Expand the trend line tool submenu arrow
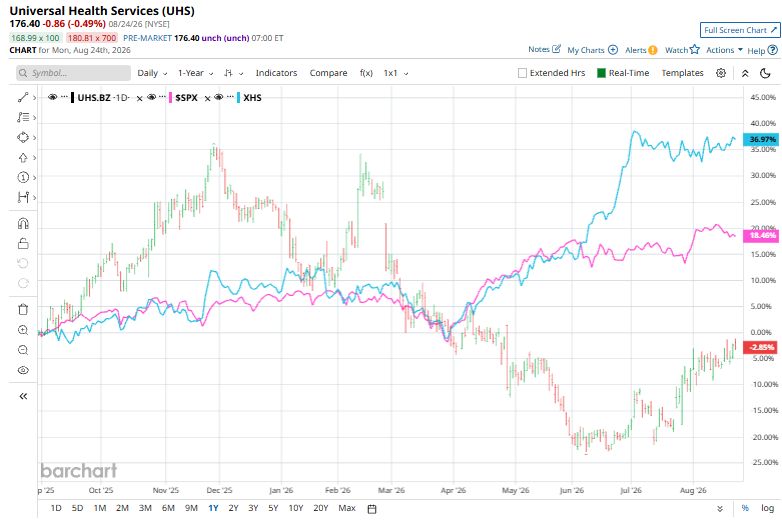Screen dimensions: 782x530 click(34, 98)
